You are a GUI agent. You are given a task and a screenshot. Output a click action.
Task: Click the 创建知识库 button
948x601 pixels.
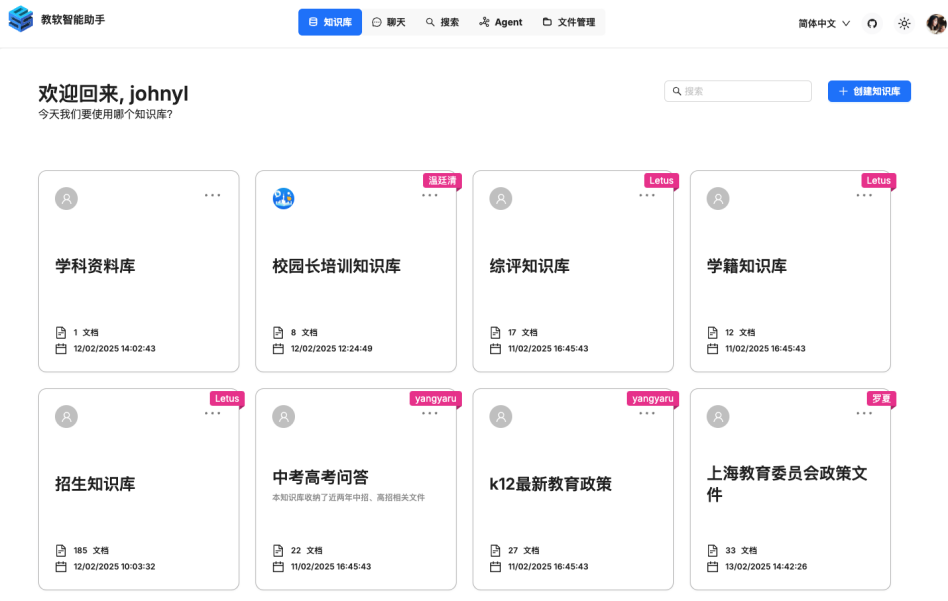(x=869, y=91)
